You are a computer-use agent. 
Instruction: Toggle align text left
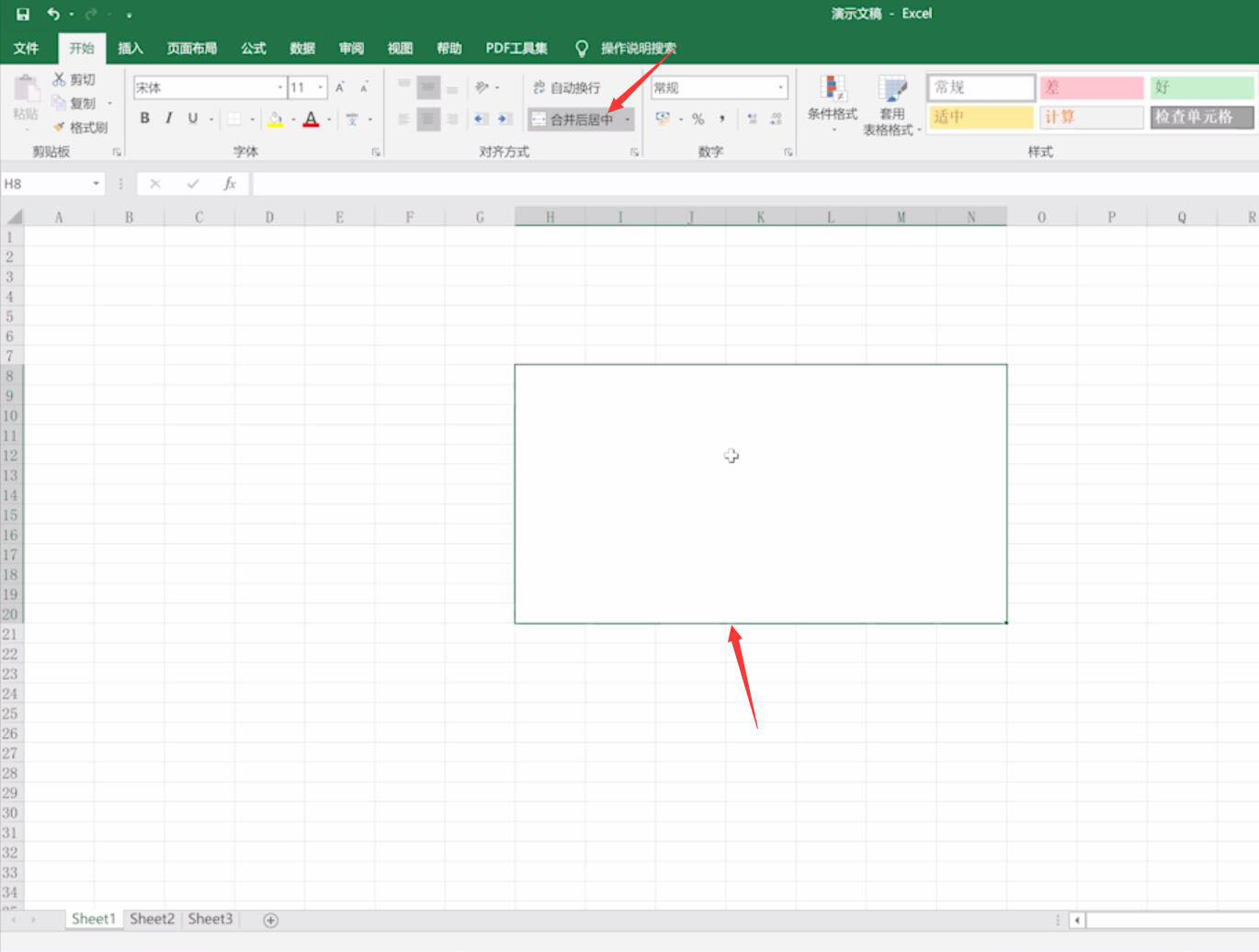404,119
